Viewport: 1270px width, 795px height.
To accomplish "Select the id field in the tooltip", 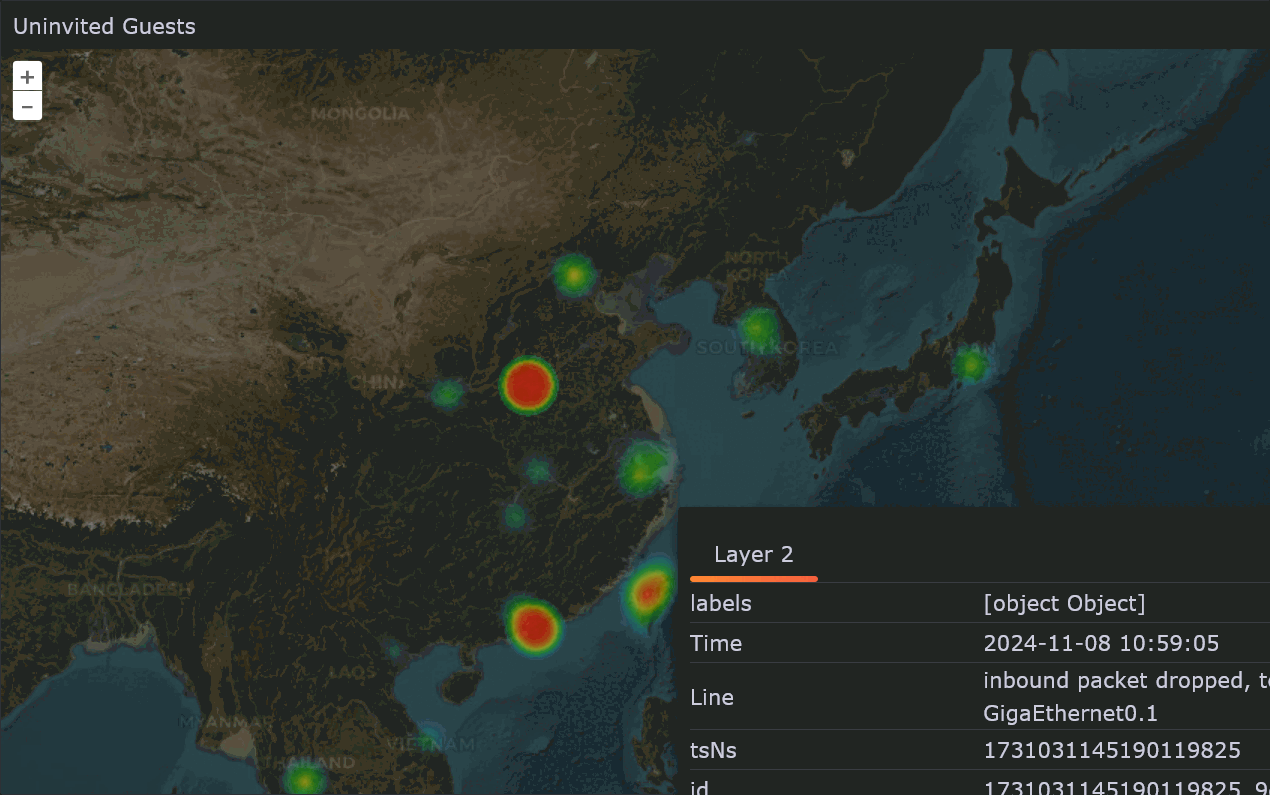I will [699, 787].
